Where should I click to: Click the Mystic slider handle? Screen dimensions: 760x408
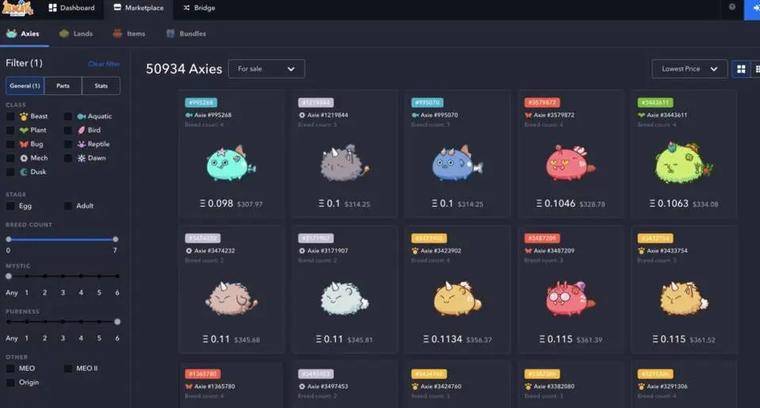point(8,276)
